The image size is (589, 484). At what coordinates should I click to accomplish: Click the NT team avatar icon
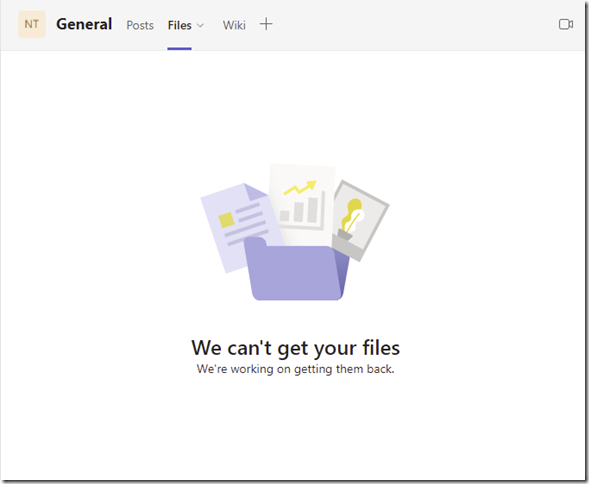point(32,24)
